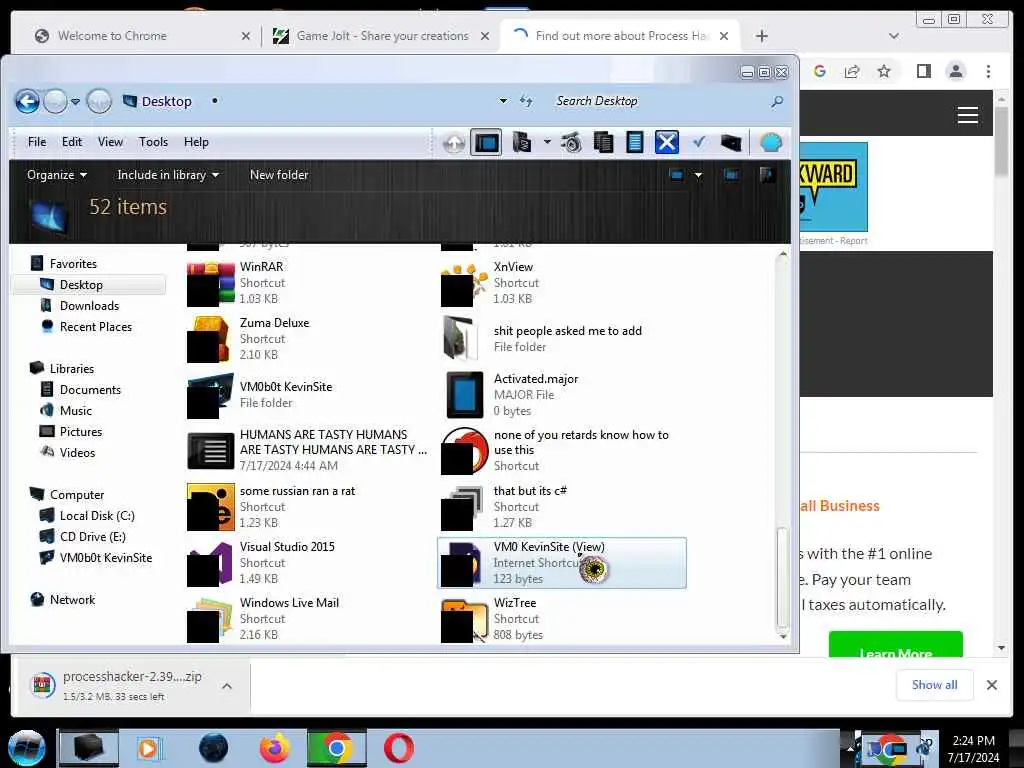Expand the Include in library dropdown
1024x768 pixels.
coord(168,175)
